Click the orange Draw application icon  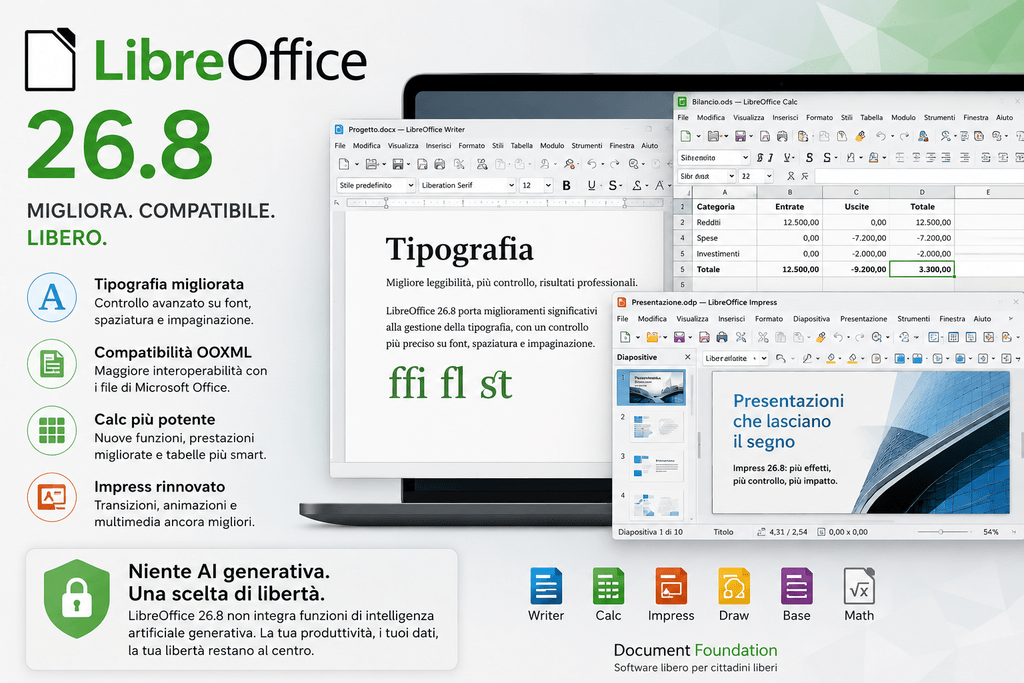733,586
